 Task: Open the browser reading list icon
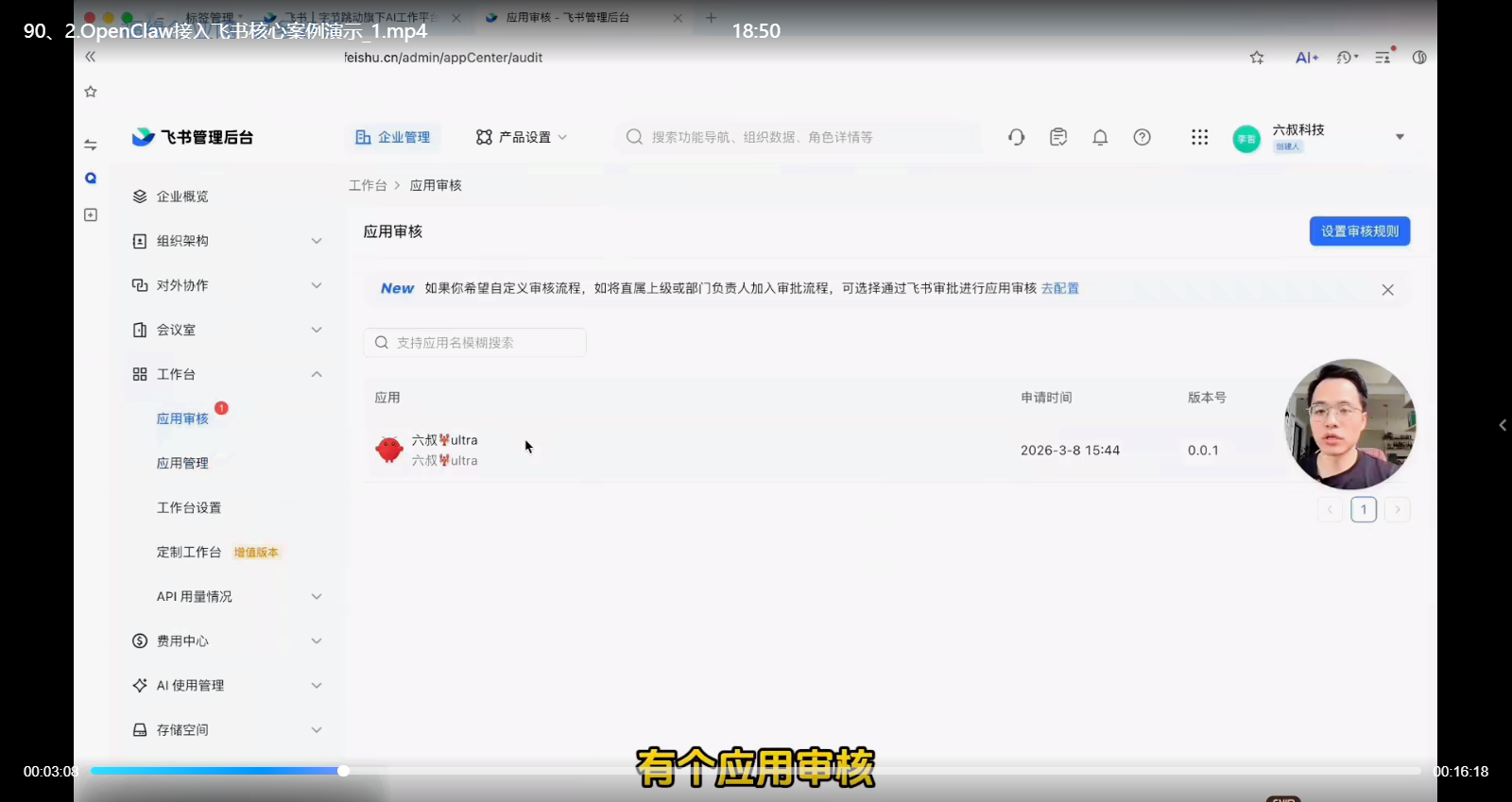[1384, 57]
